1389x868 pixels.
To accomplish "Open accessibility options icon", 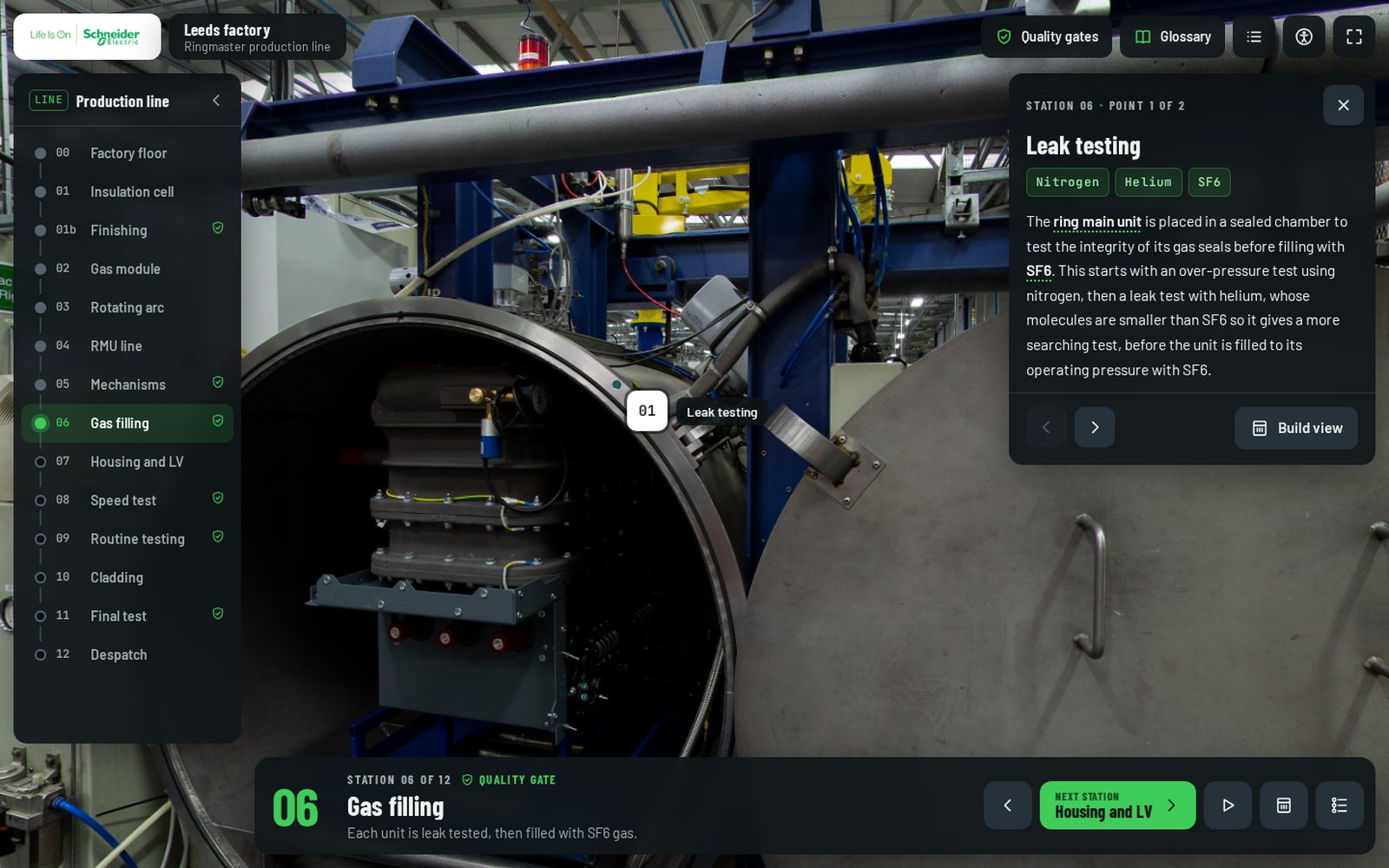I will pos(1304,36).
